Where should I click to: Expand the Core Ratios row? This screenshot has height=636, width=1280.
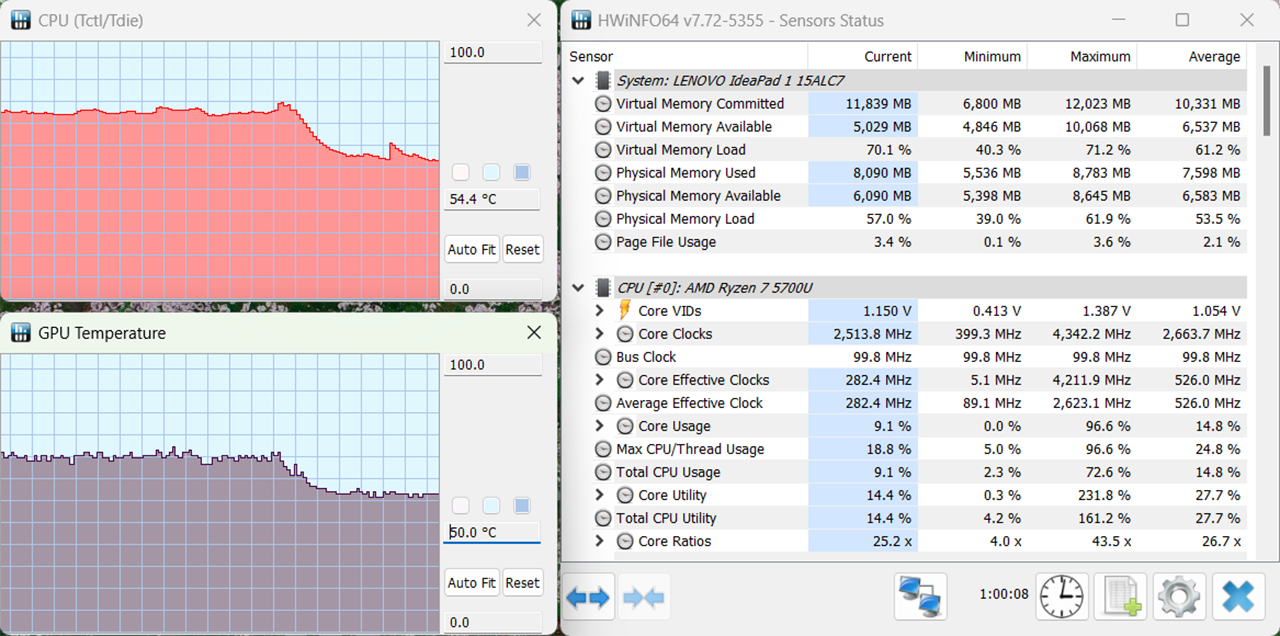point(600,541)
